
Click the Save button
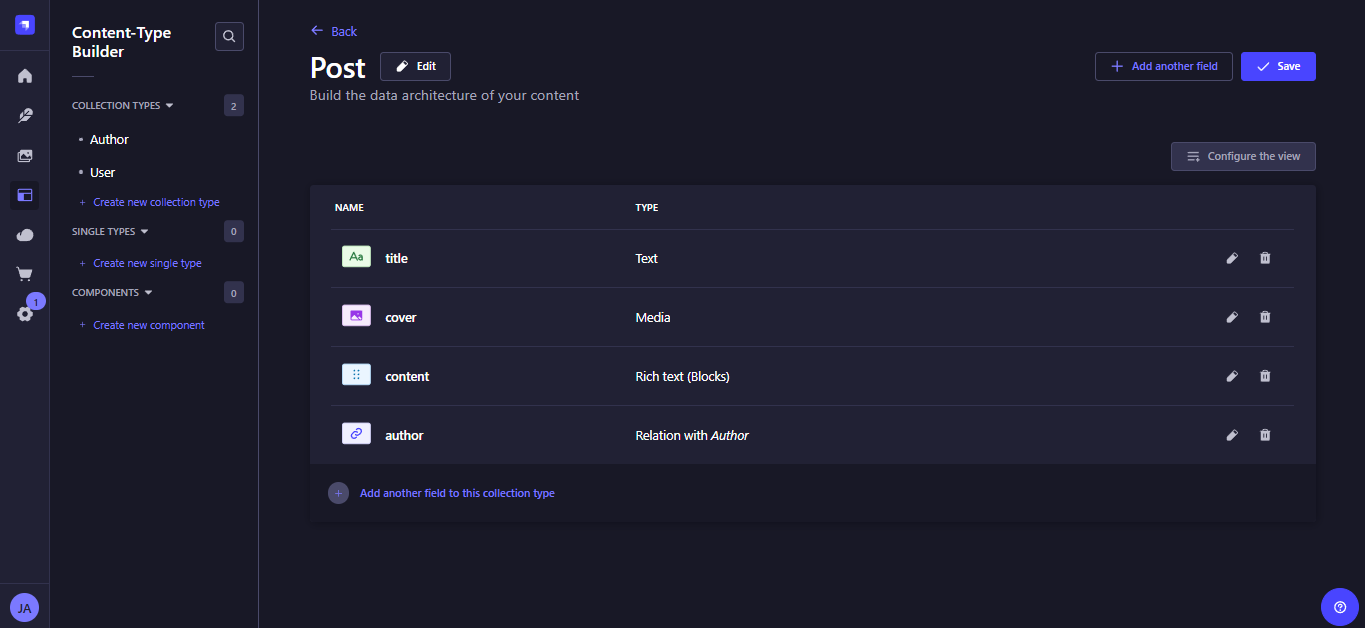[1277, 66]
